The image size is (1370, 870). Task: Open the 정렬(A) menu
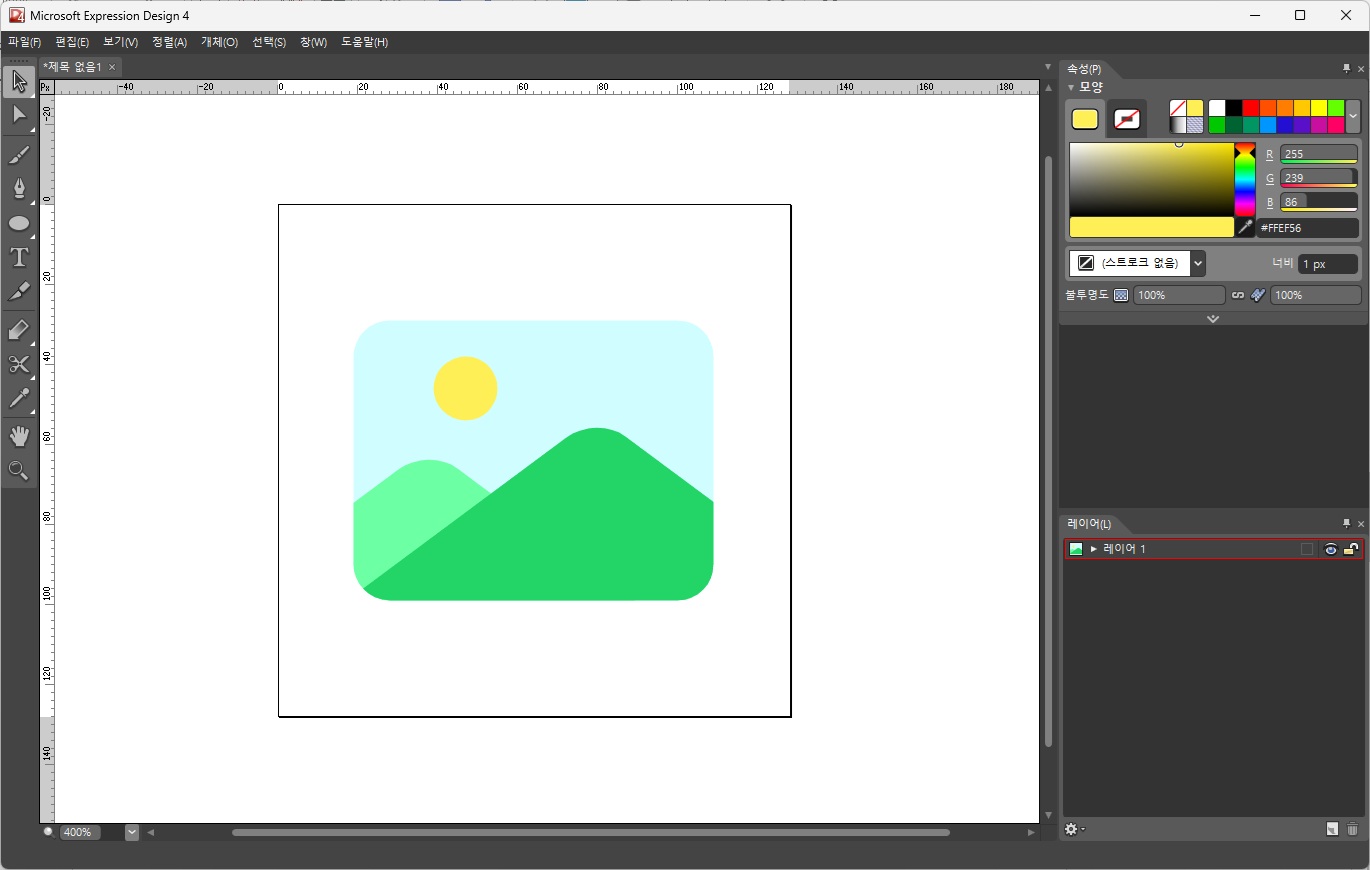(x=169, y=42)
